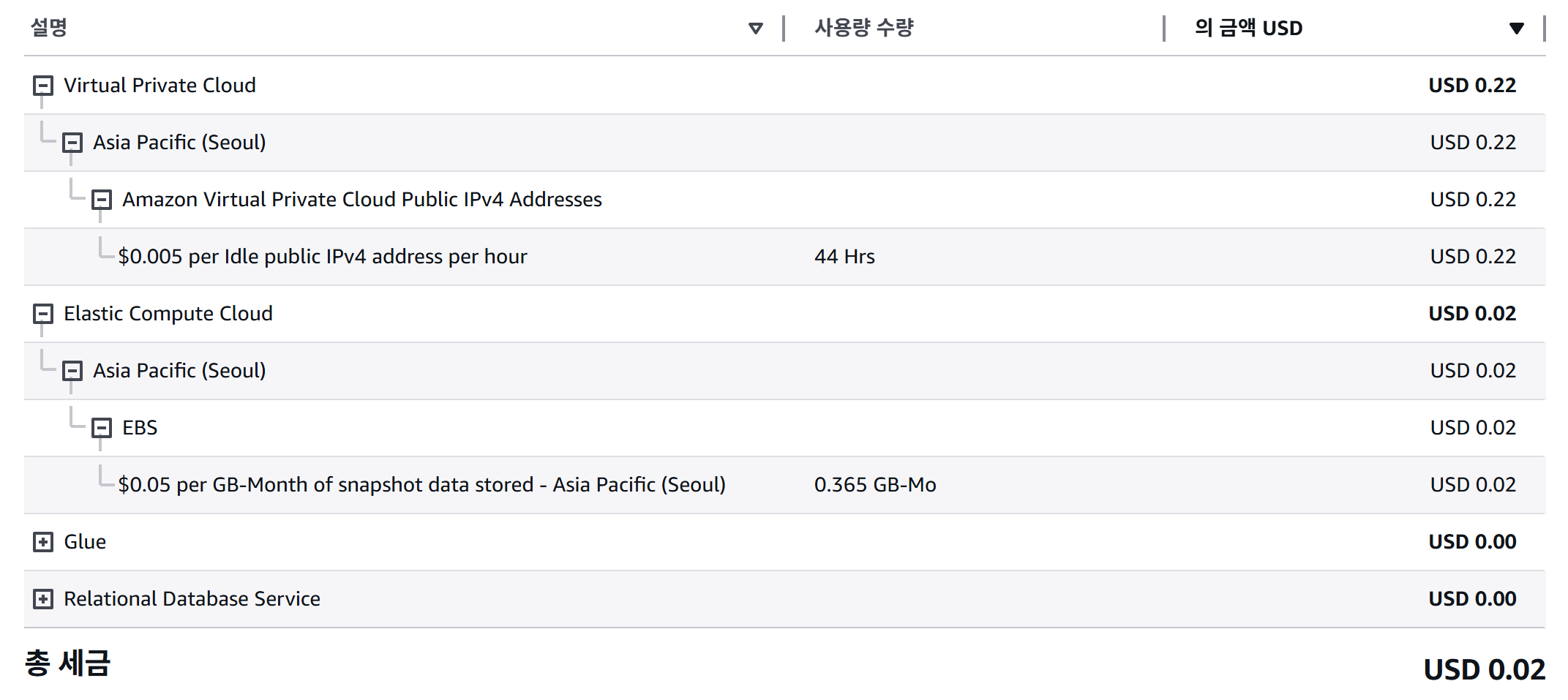Viewport: 1568px width, 700px height.
Task: Select Amazon Virtual Private Cloud Public IPv4 Addresses label
Action: (362, 200)
